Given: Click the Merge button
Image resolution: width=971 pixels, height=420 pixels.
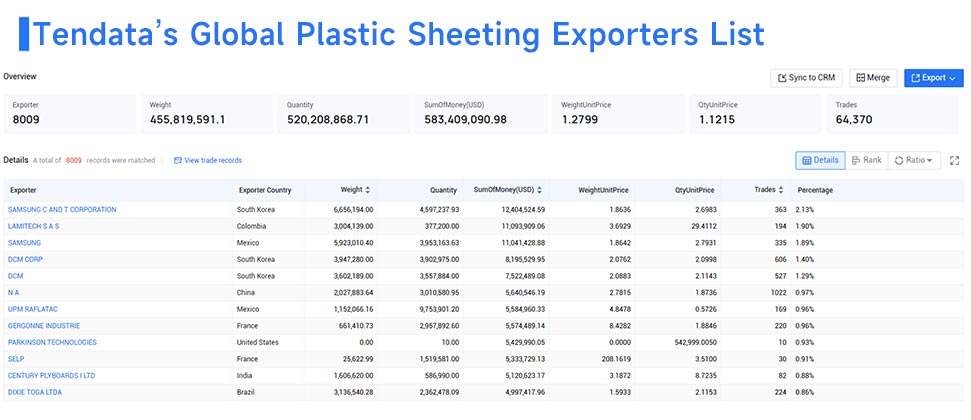Looking at the screenshot, I should [873, 78].
